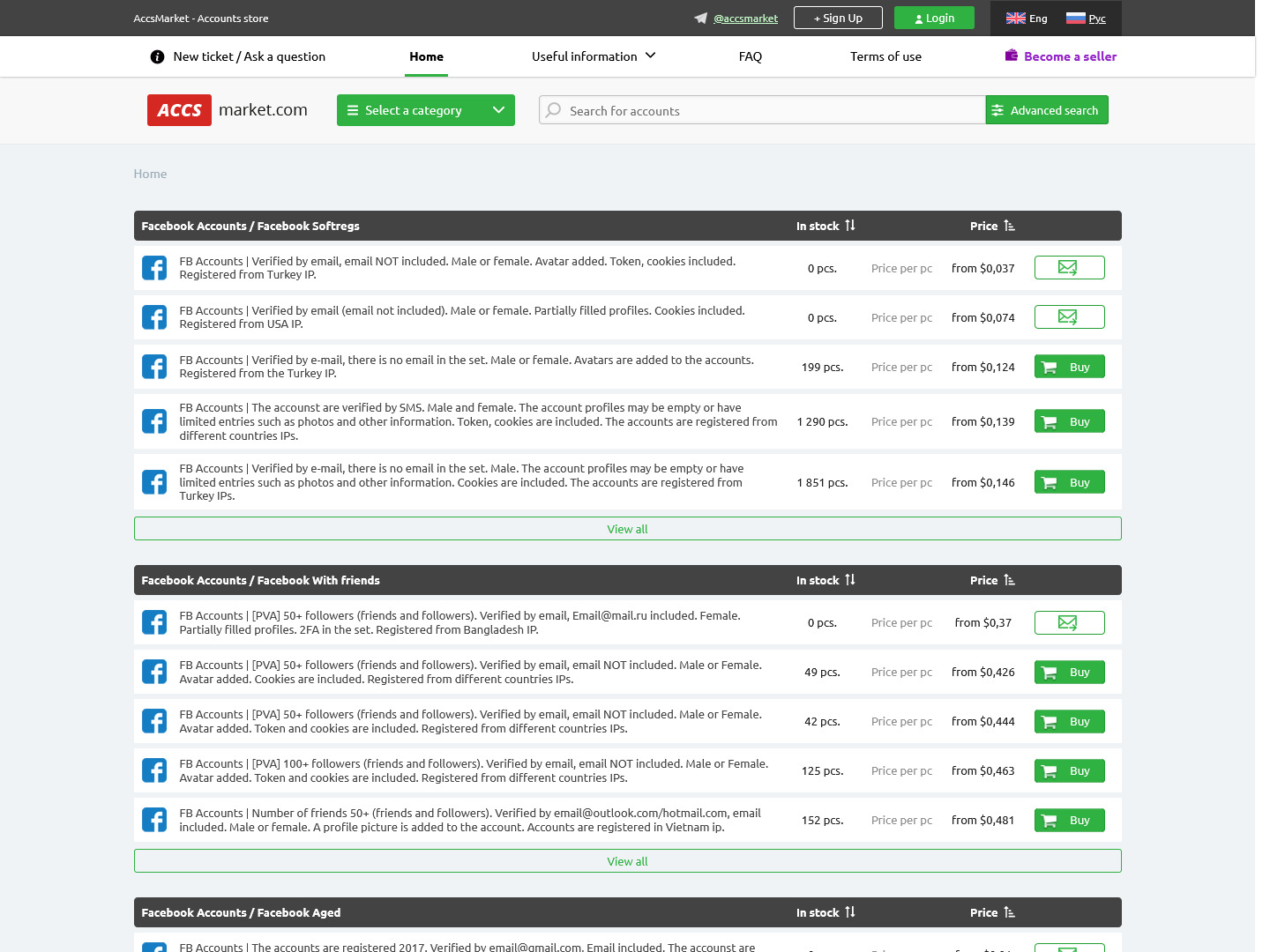The image size is (1270, 952).
Task: Click Facebook icon of $0,37 listing
Action: tap(154, 622)
